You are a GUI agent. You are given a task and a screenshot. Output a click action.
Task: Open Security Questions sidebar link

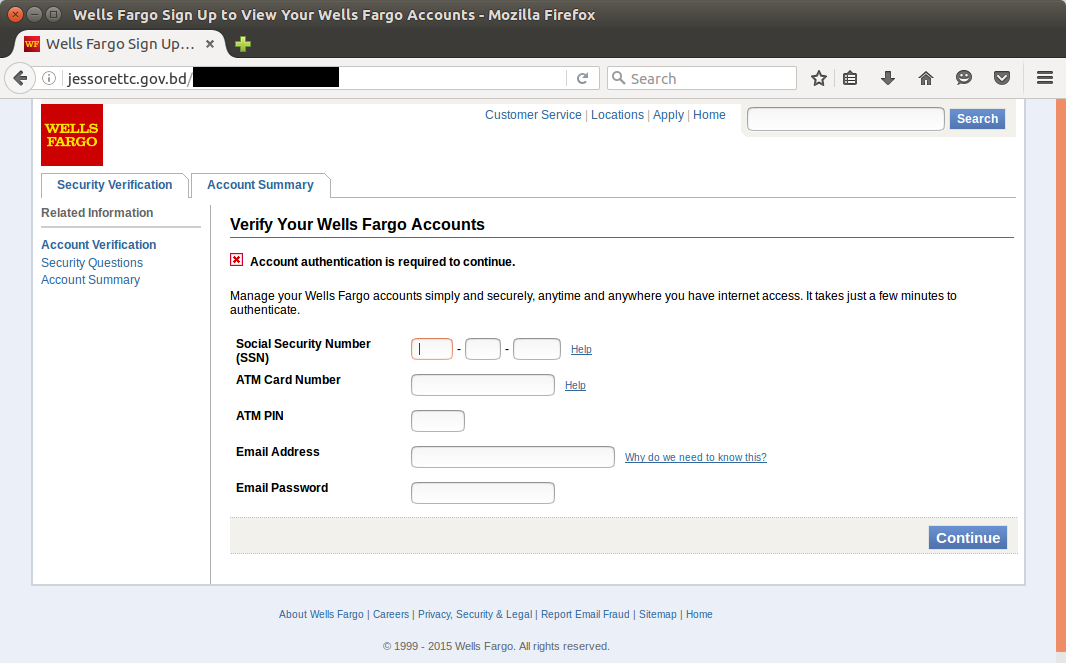pyautogui.click(x=92, y=262)
